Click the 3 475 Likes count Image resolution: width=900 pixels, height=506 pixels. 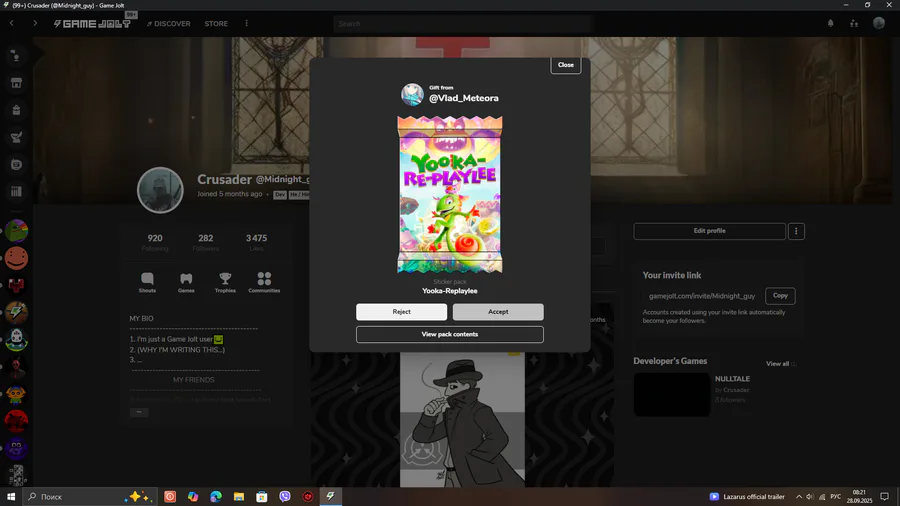(256, 242)
